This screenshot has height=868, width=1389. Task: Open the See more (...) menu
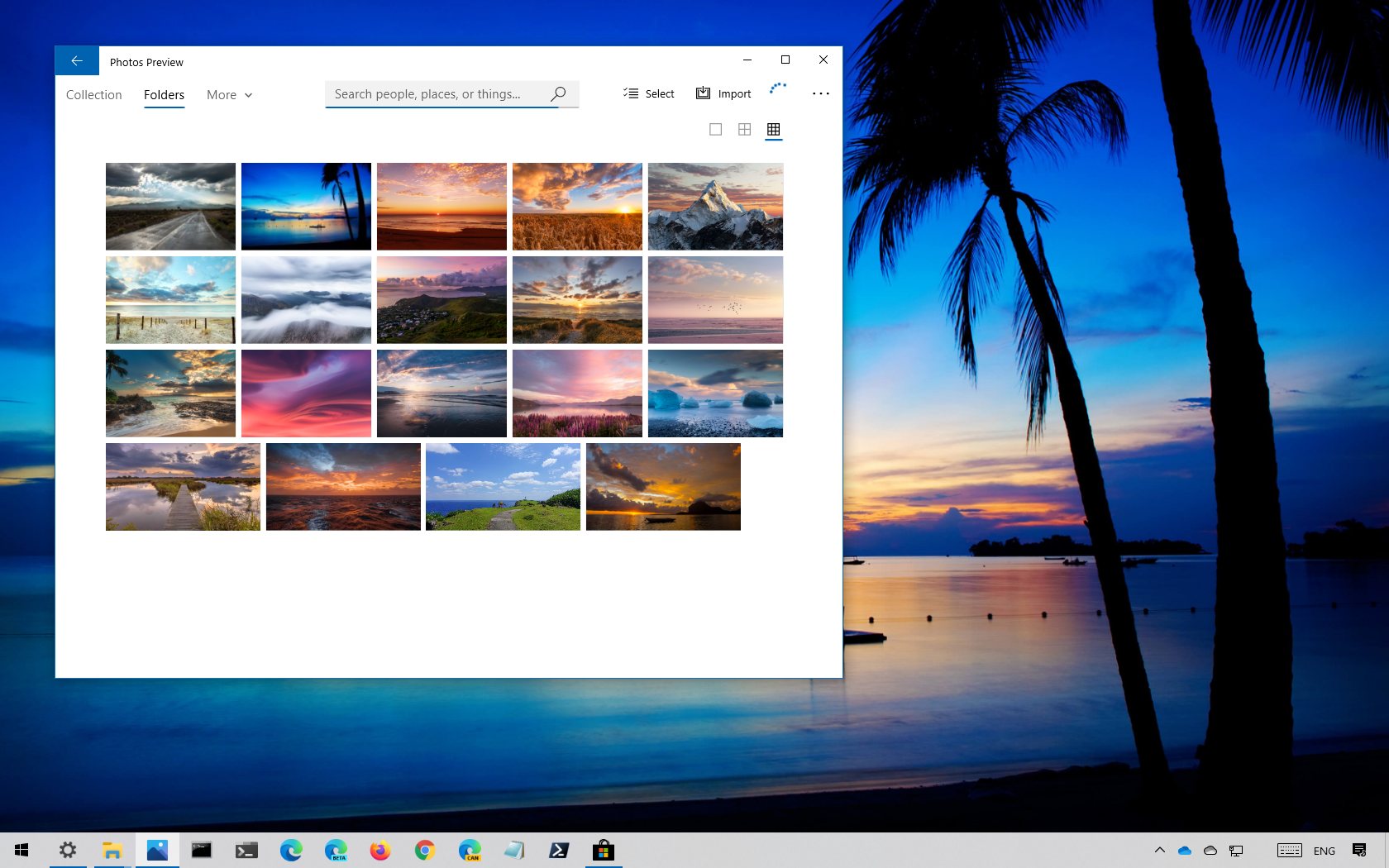pyautogui.click(x=820, y=93)
